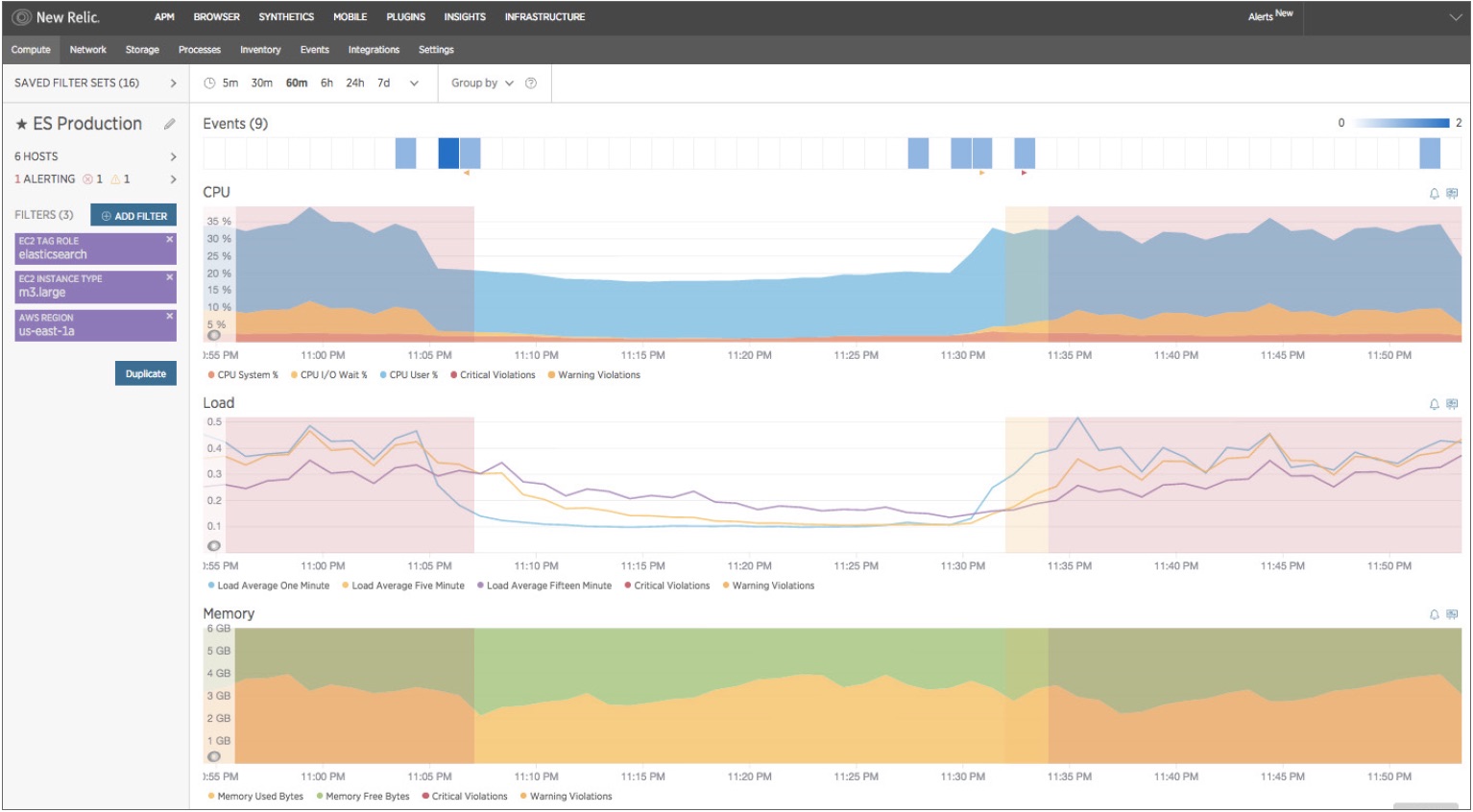Viewport: 1473px width, 812px height.
Task: Switch to the Processes tab
Action: click(x=200, y=50)
